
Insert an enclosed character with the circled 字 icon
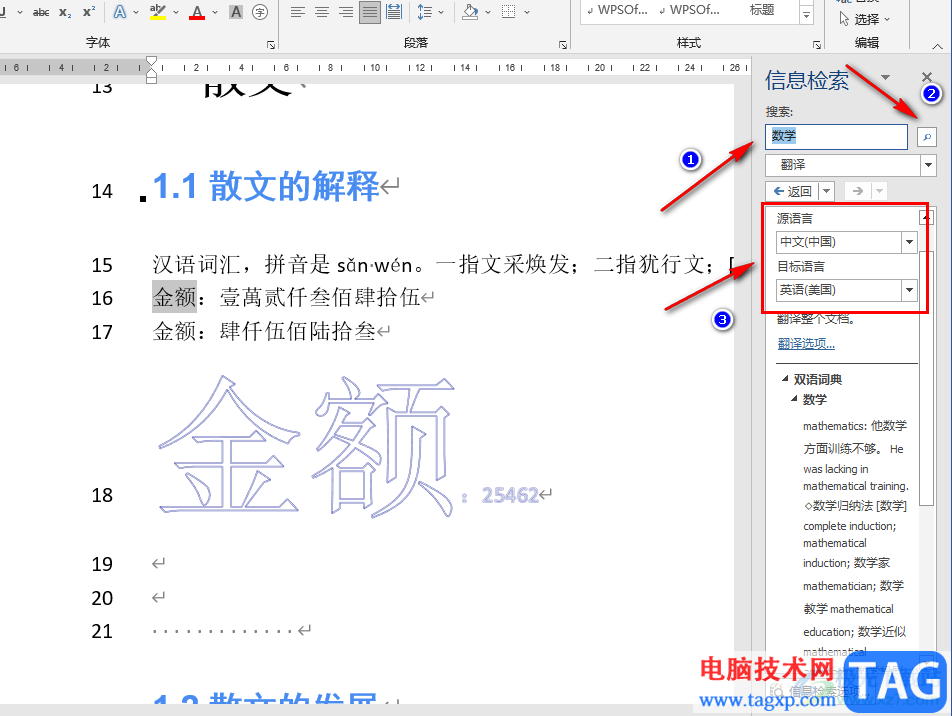tap(260, 12)
